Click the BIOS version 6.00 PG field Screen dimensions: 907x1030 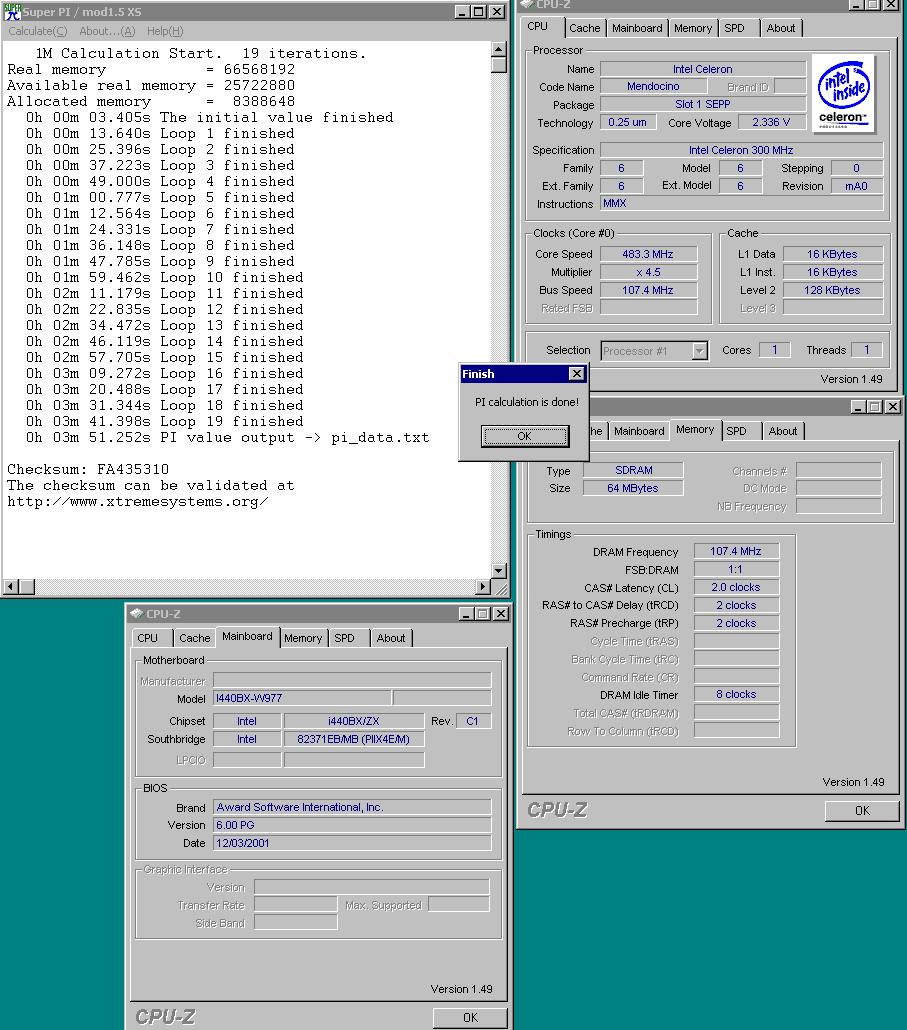tap(352, 825)
